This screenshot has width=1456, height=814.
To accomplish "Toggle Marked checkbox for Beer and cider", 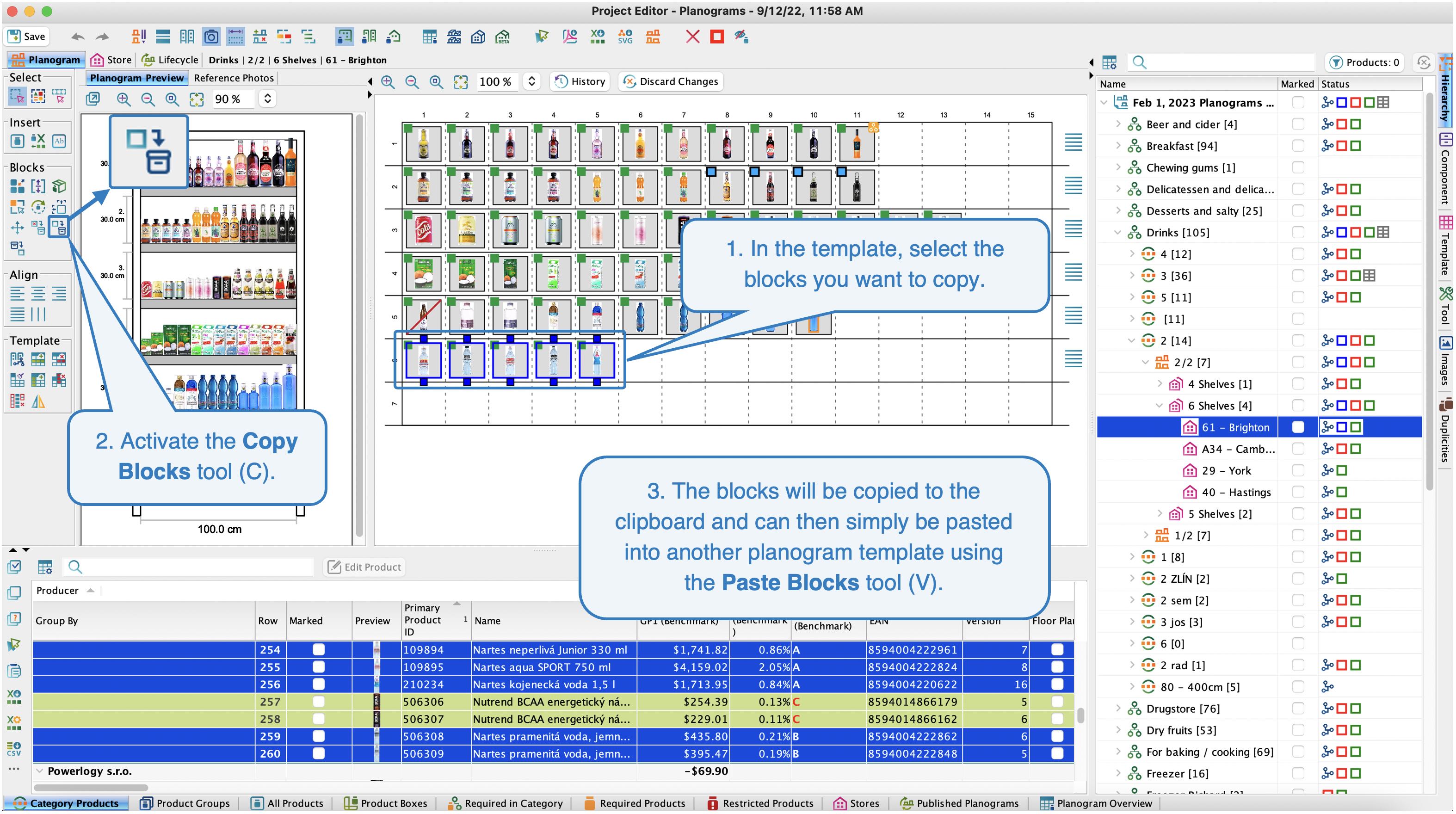I will (1298, 124).
